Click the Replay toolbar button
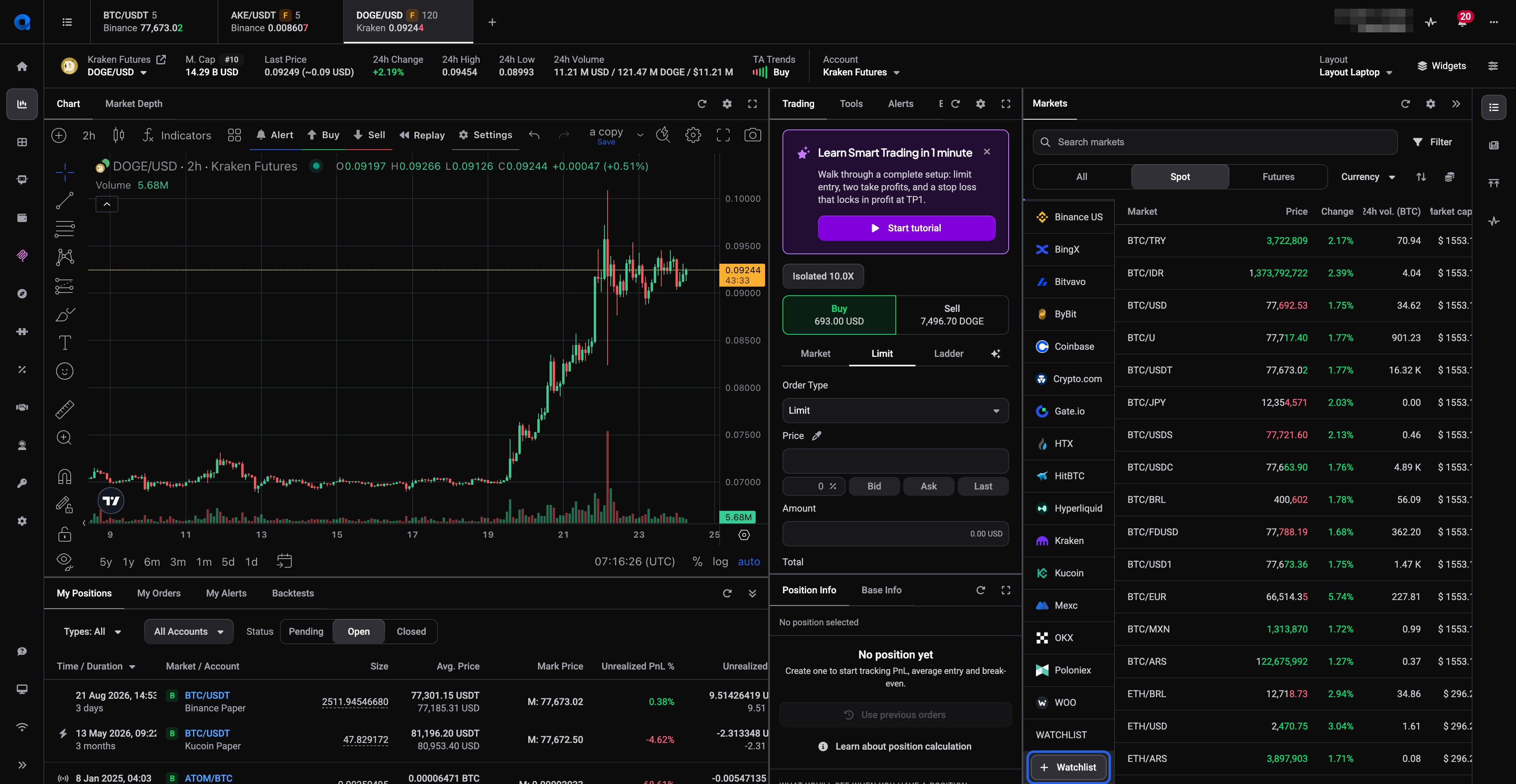The width and height of the screenshot is (1516, 784). [x=422, y=135]
